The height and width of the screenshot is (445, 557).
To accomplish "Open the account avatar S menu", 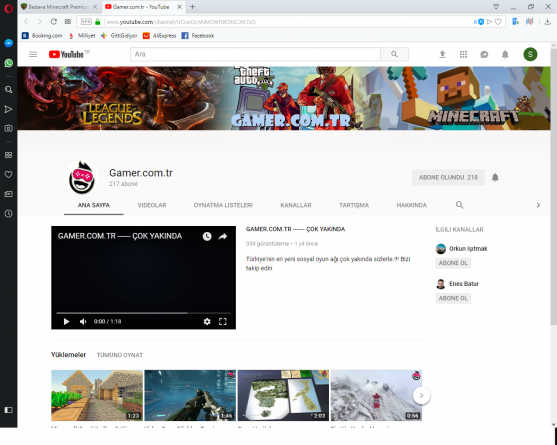I will coord(530,54).
